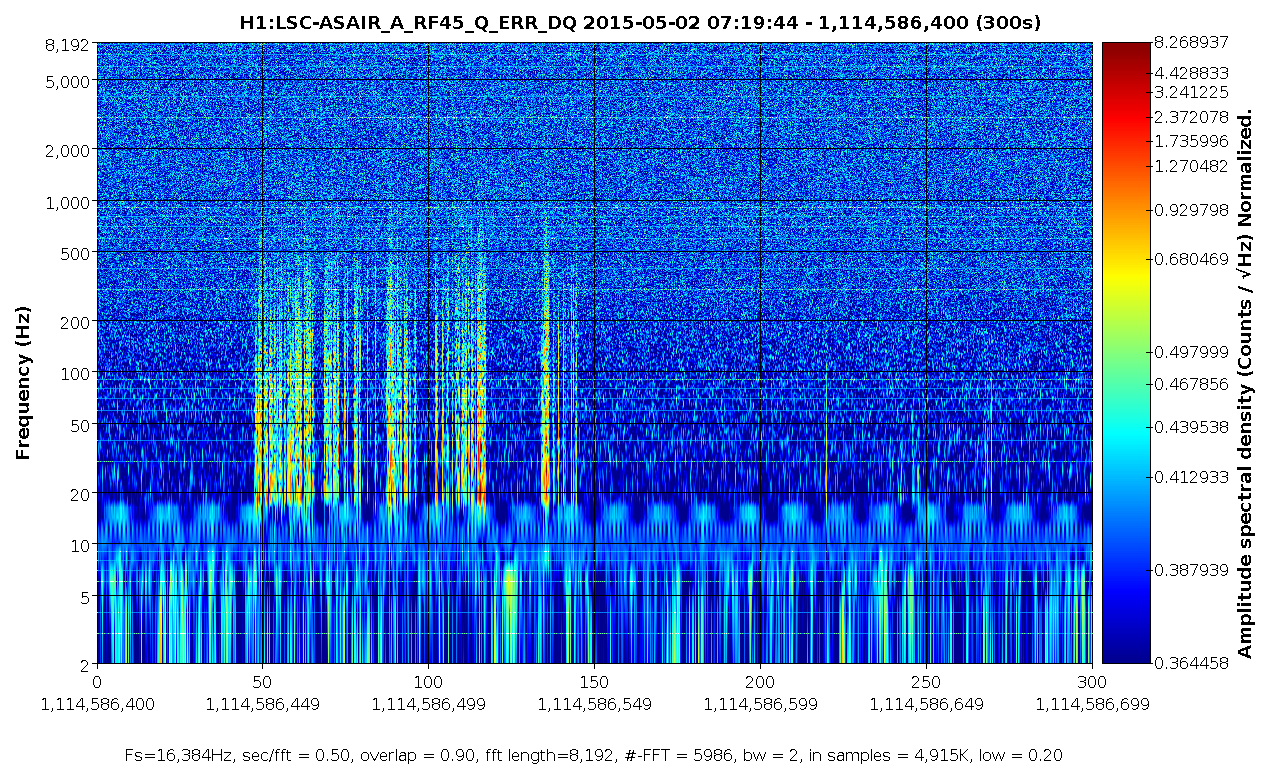Select colorbar value 8.268937
Viewport: 1280px width, 768px height.
tap(1190, 42)
